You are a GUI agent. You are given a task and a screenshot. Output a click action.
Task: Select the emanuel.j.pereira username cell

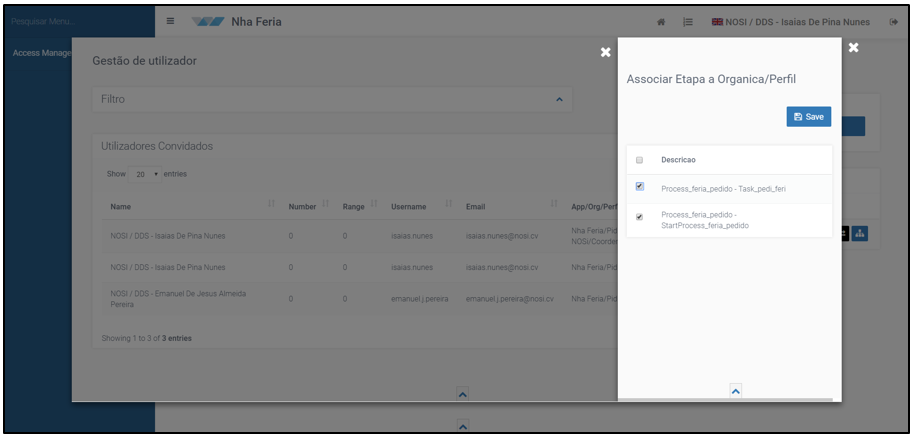[419, 299]
